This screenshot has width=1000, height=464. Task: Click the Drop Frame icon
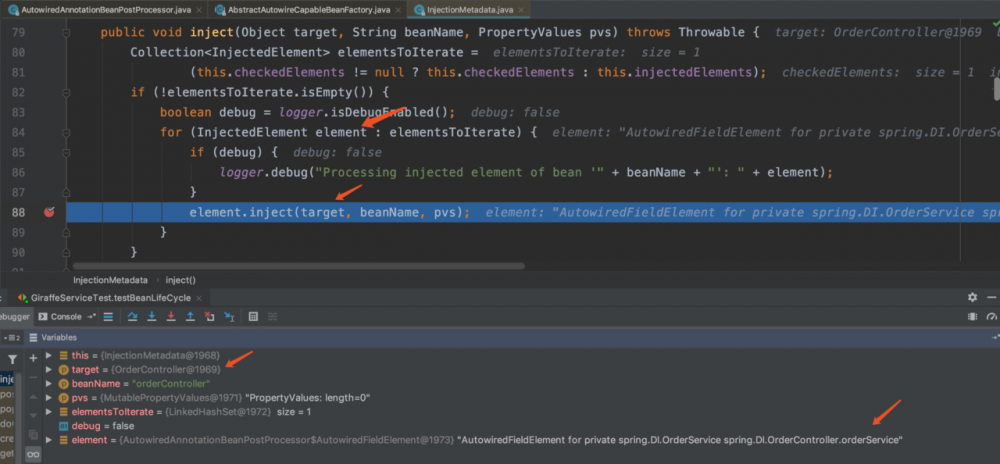[209, 316]
